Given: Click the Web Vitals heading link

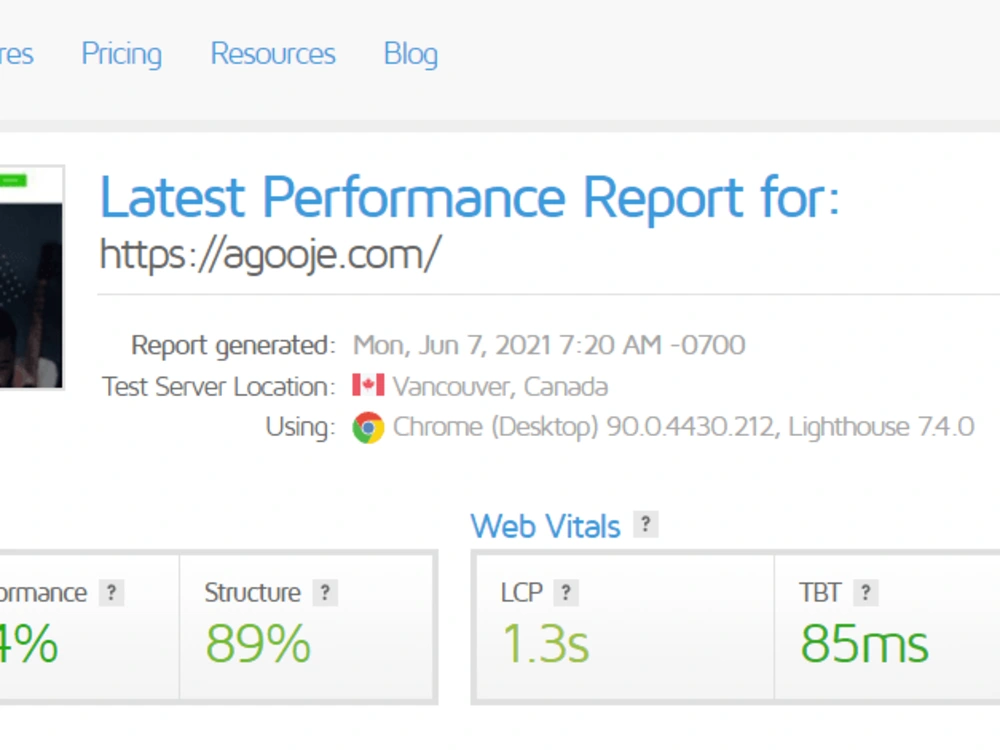Looking at the screenshot, I should click(x=545, y=526).
